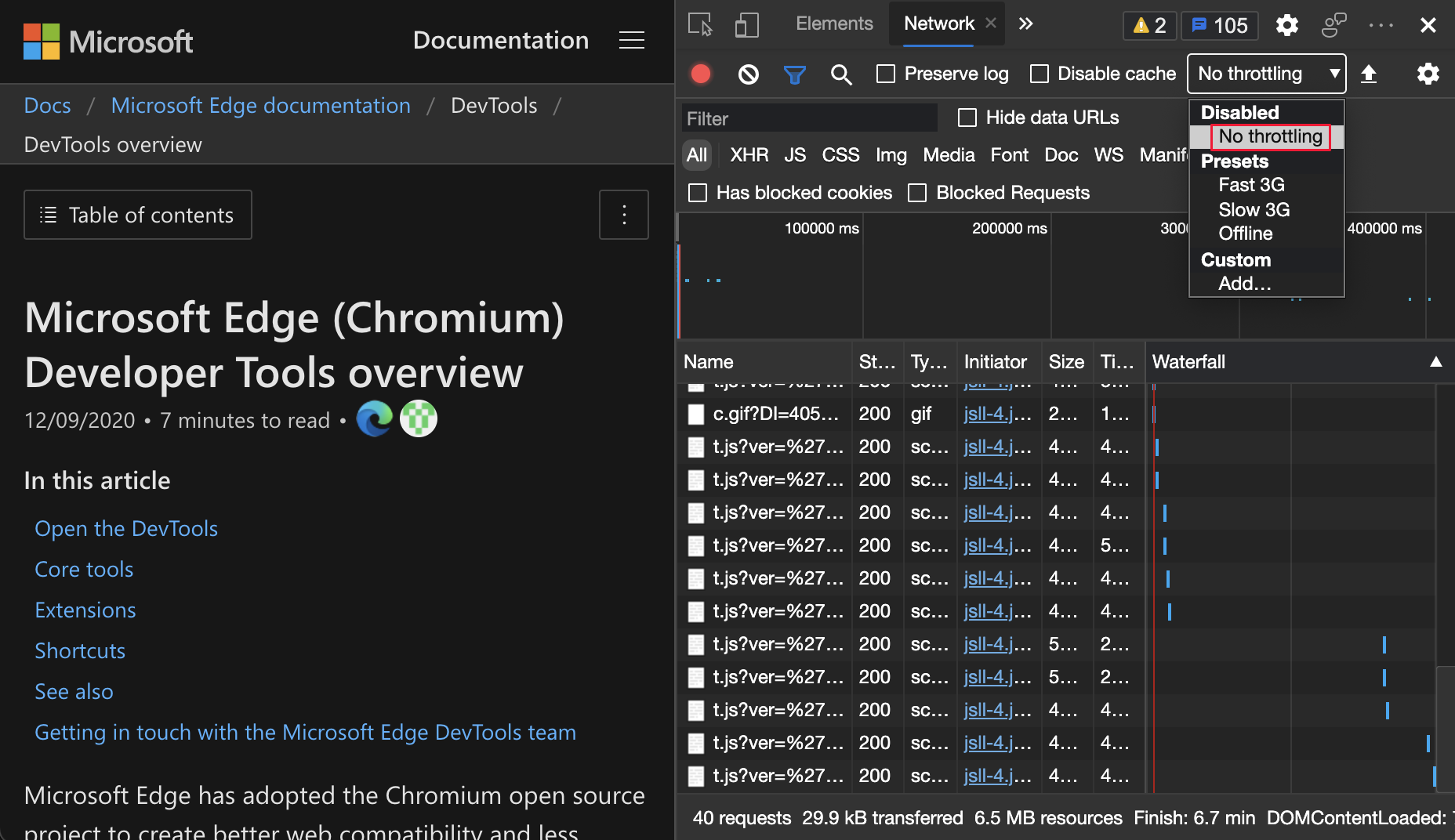Open Network panel settings gear
The width and height of the screenshot is (1455, 840).
tap(1428, 74)
